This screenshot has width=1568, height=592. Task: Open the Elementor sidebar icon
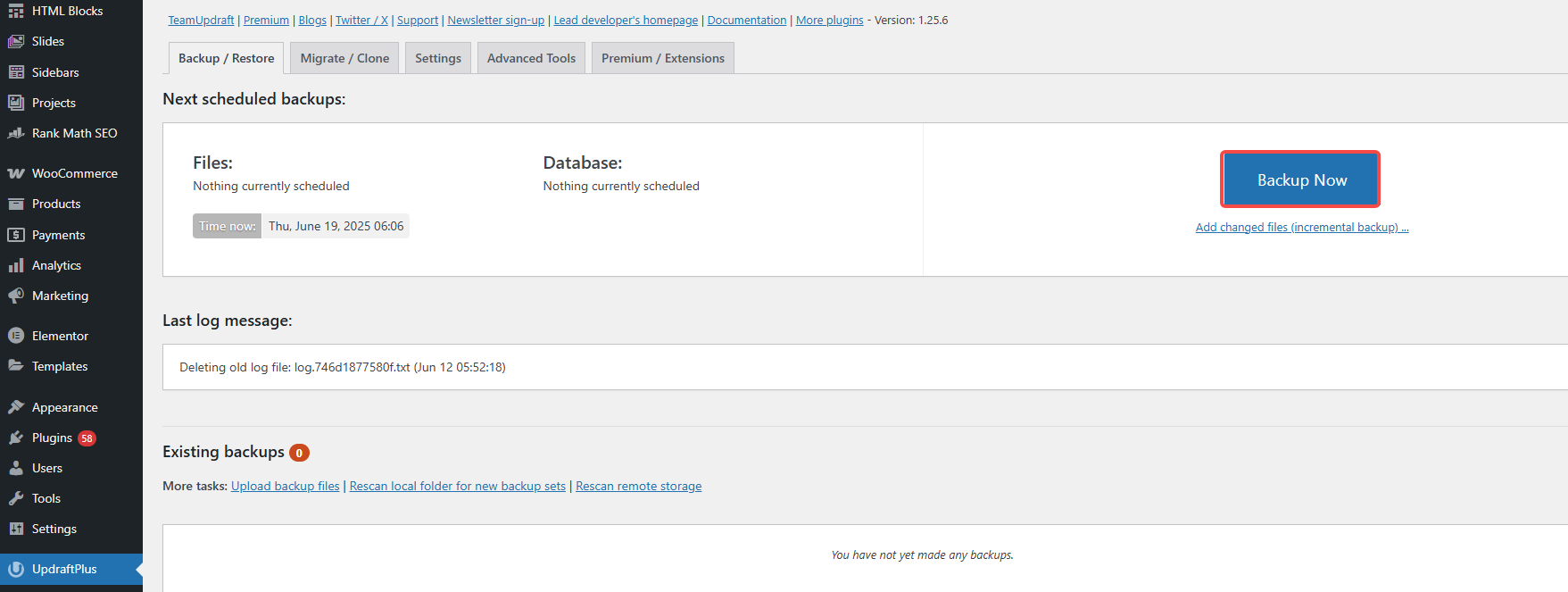(16, 336)
